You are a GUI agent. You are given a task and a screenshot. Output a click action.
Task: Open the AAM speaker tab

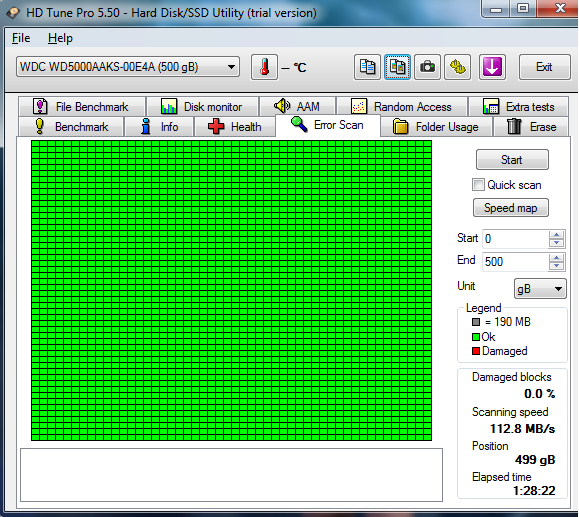tap(298, 107)
